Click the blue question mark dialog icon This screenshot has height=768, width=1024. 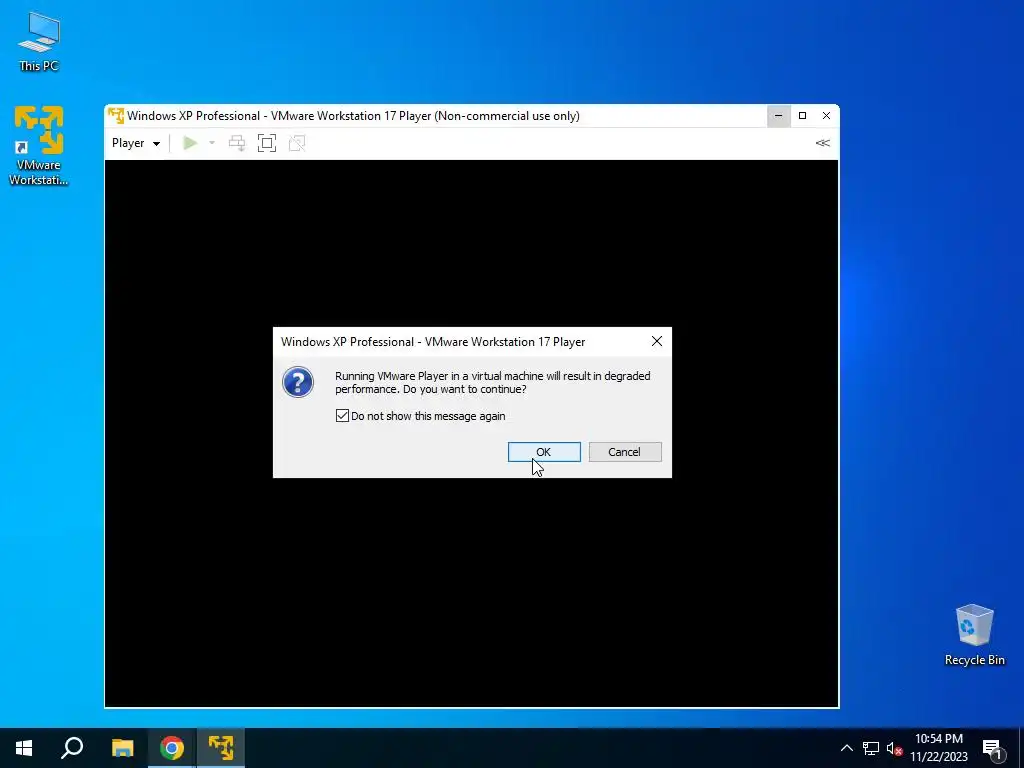click(x=298, y=382)
